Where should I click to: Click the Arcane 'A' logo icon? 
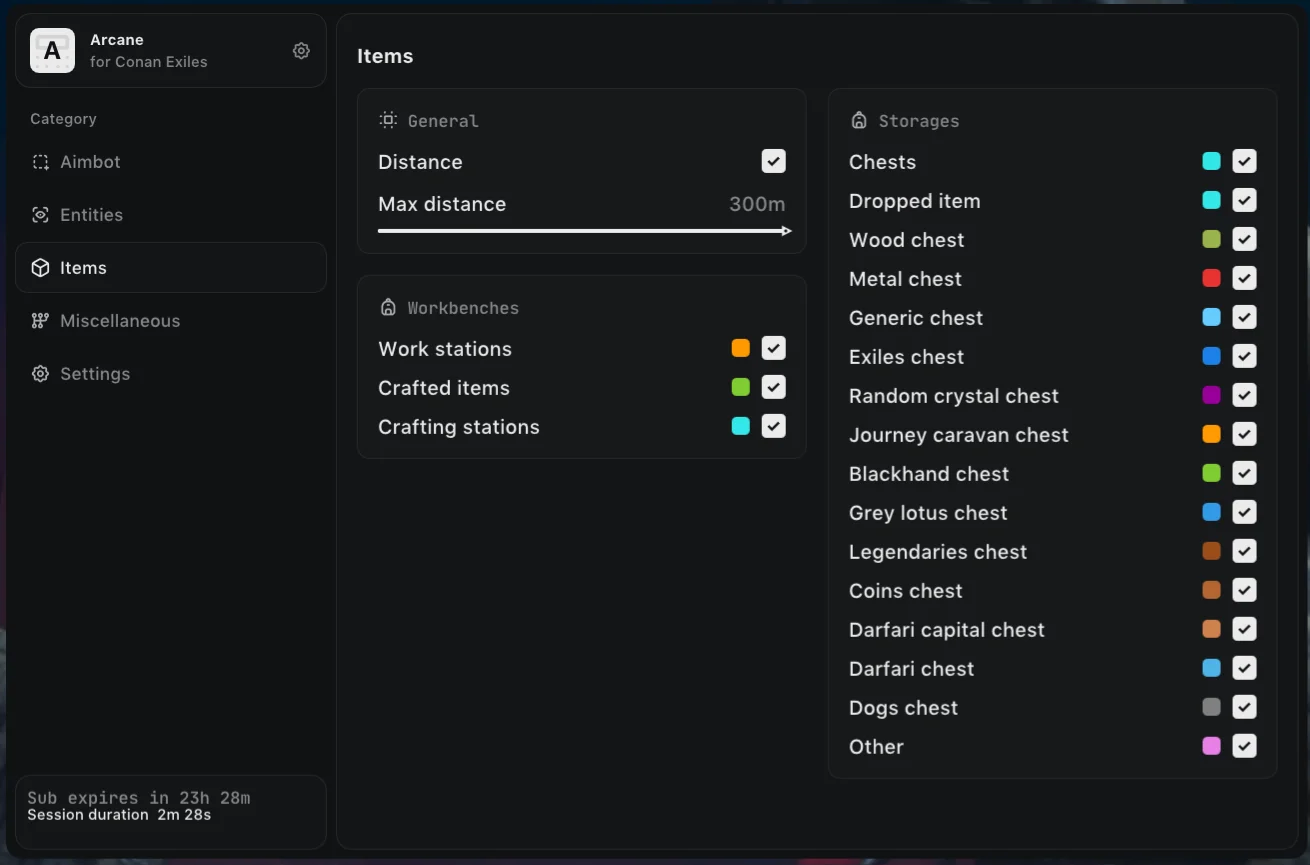pyautogui.click(x=53, y=51)
